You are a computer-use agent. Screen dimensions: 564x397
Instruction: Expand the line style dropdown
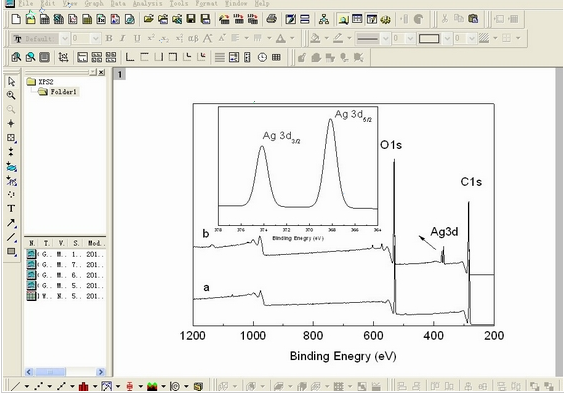coord(386,38)
